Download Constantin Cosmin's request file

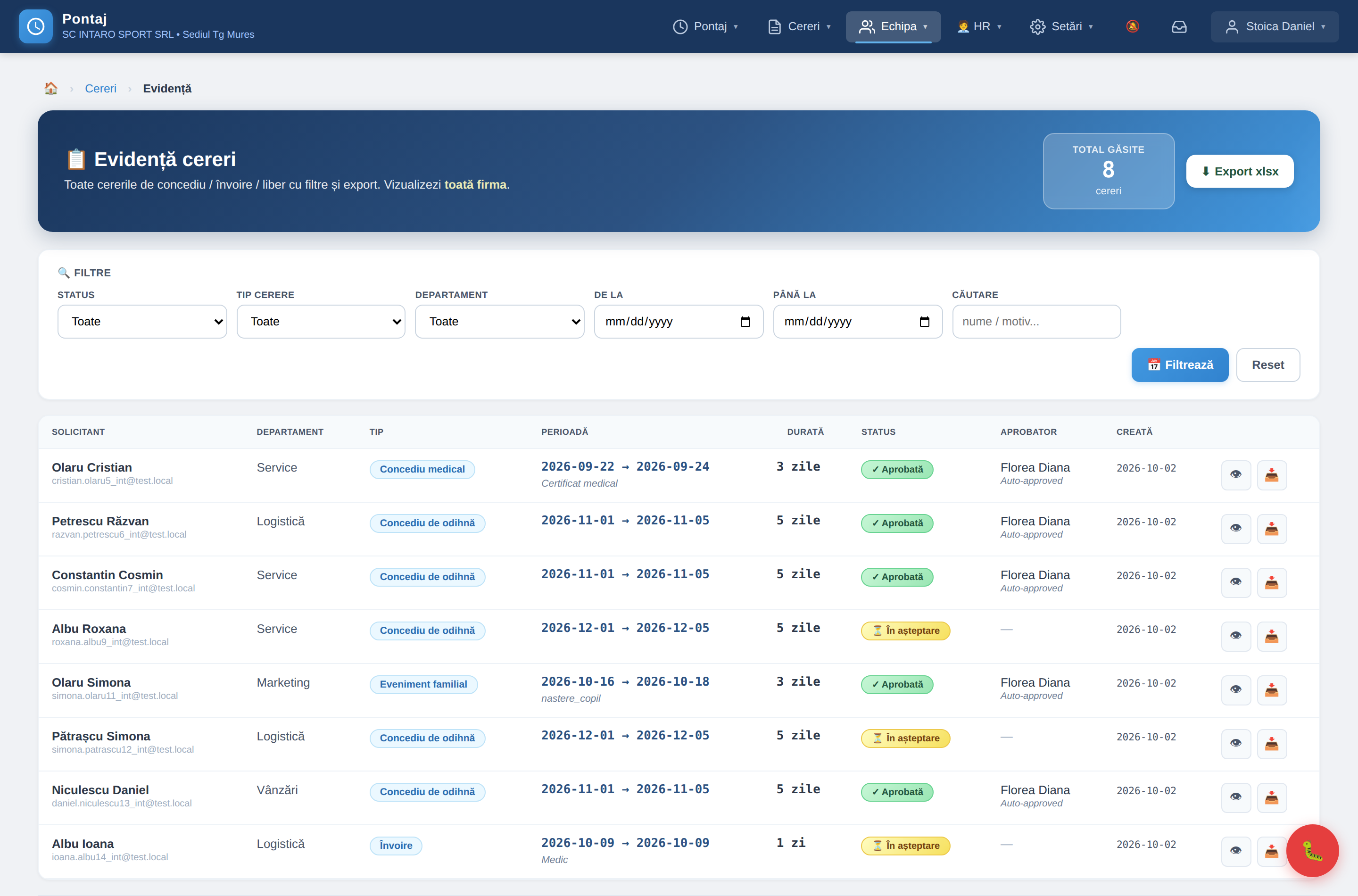(1272, 582)
